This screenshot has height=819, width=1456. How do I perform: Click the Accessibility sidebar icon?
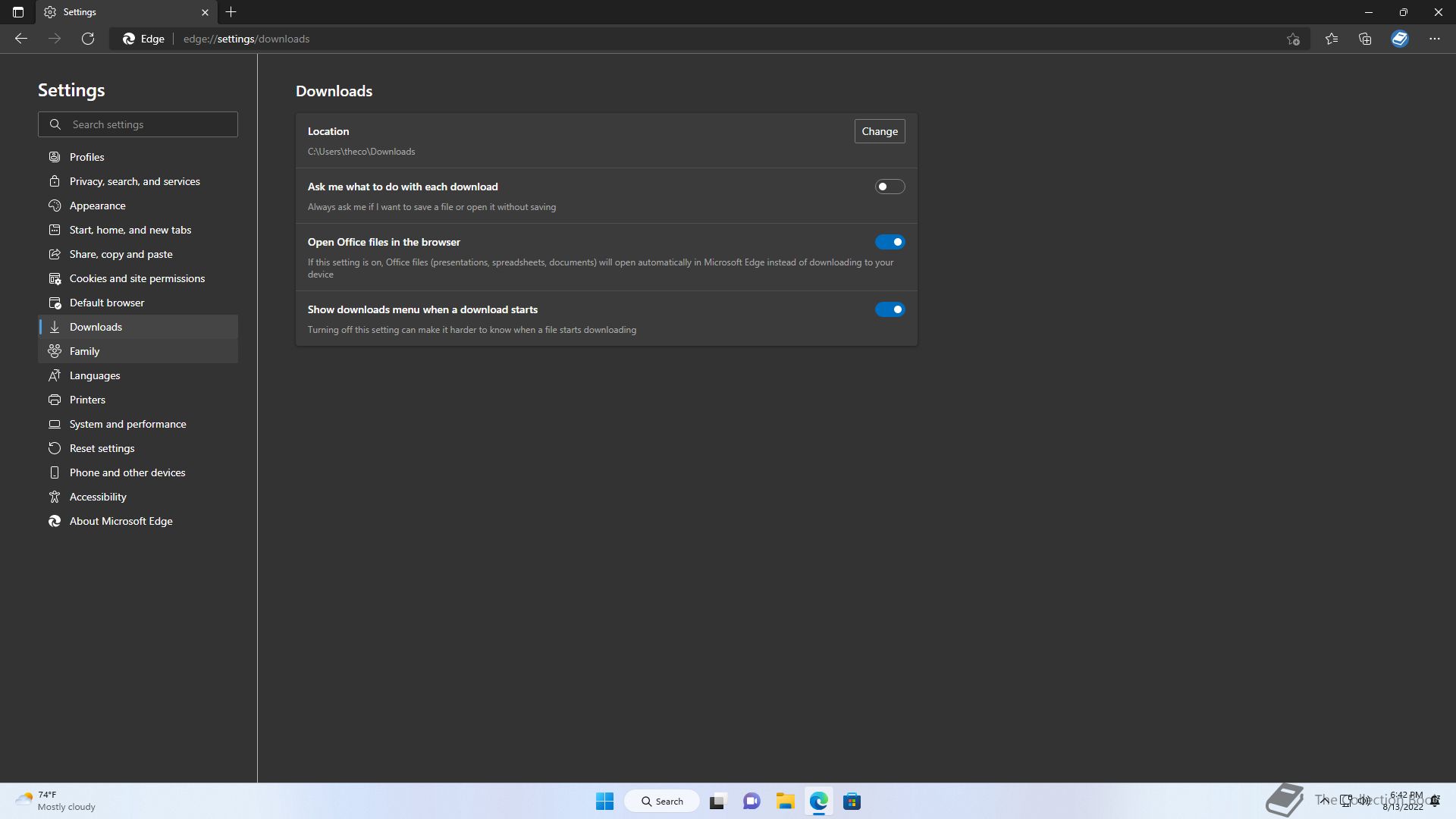tap(55, 497)
